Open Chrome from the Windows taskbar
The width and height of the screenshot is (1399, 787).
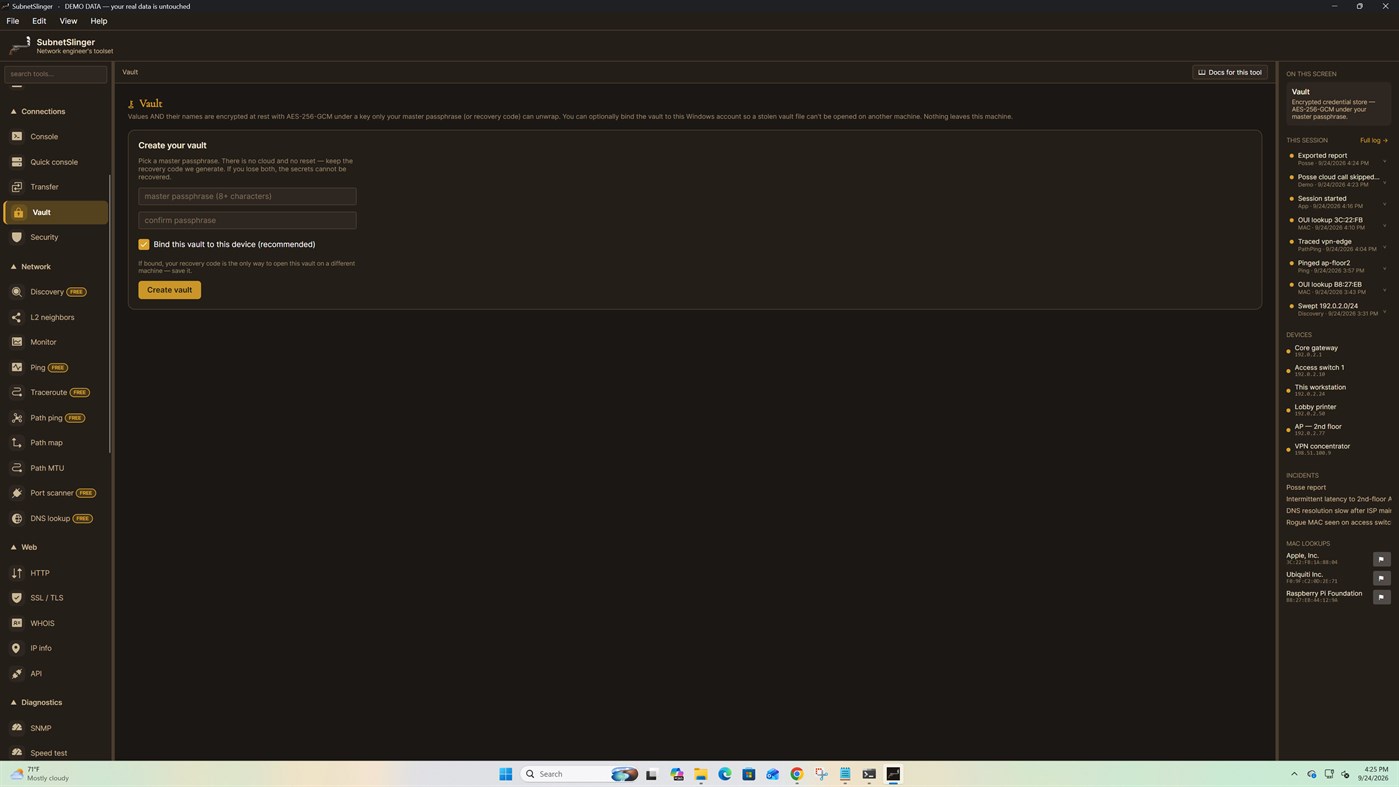[797, 774]
